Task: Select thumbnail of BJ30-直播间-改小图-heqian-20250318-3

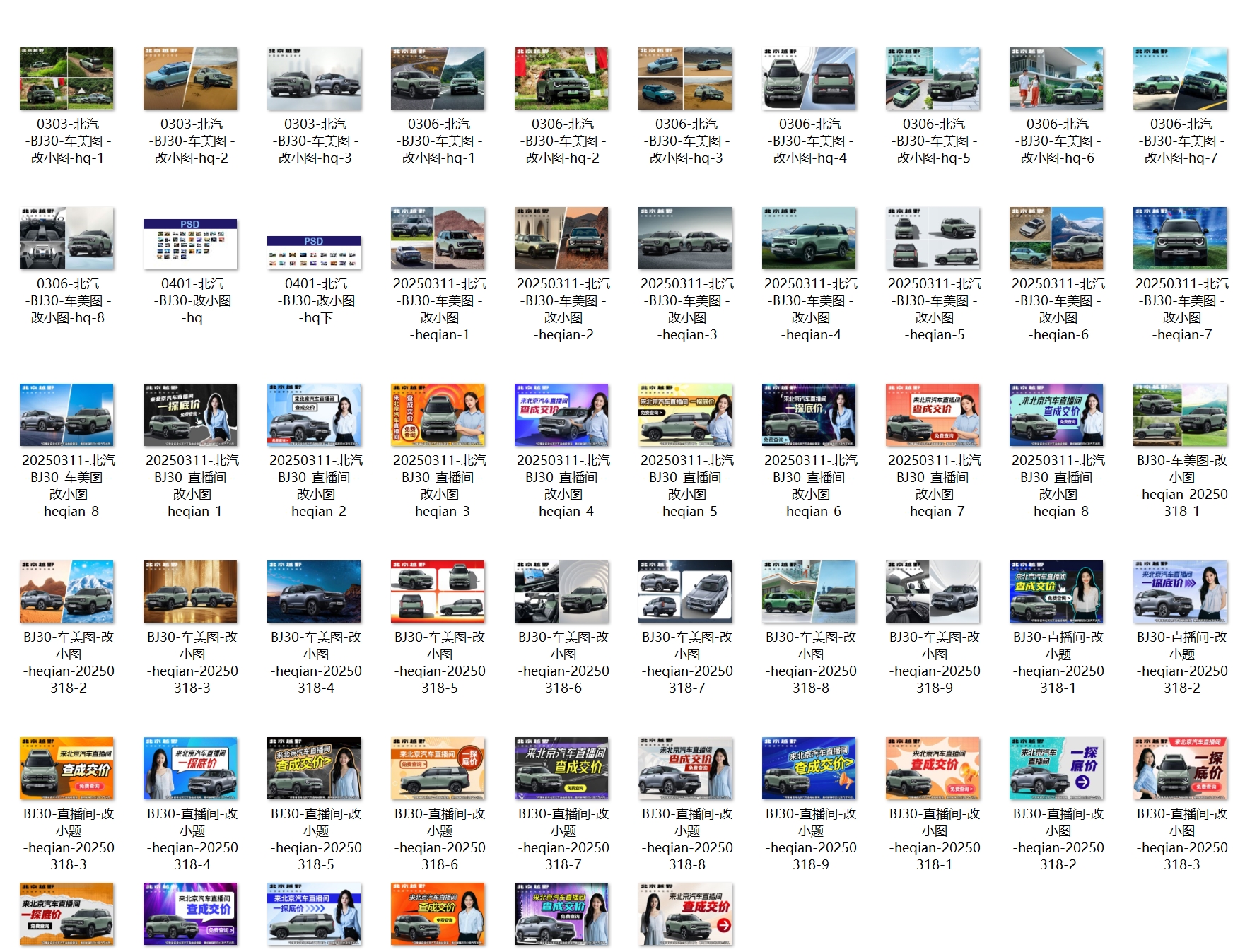Action: pos(1180,768)
